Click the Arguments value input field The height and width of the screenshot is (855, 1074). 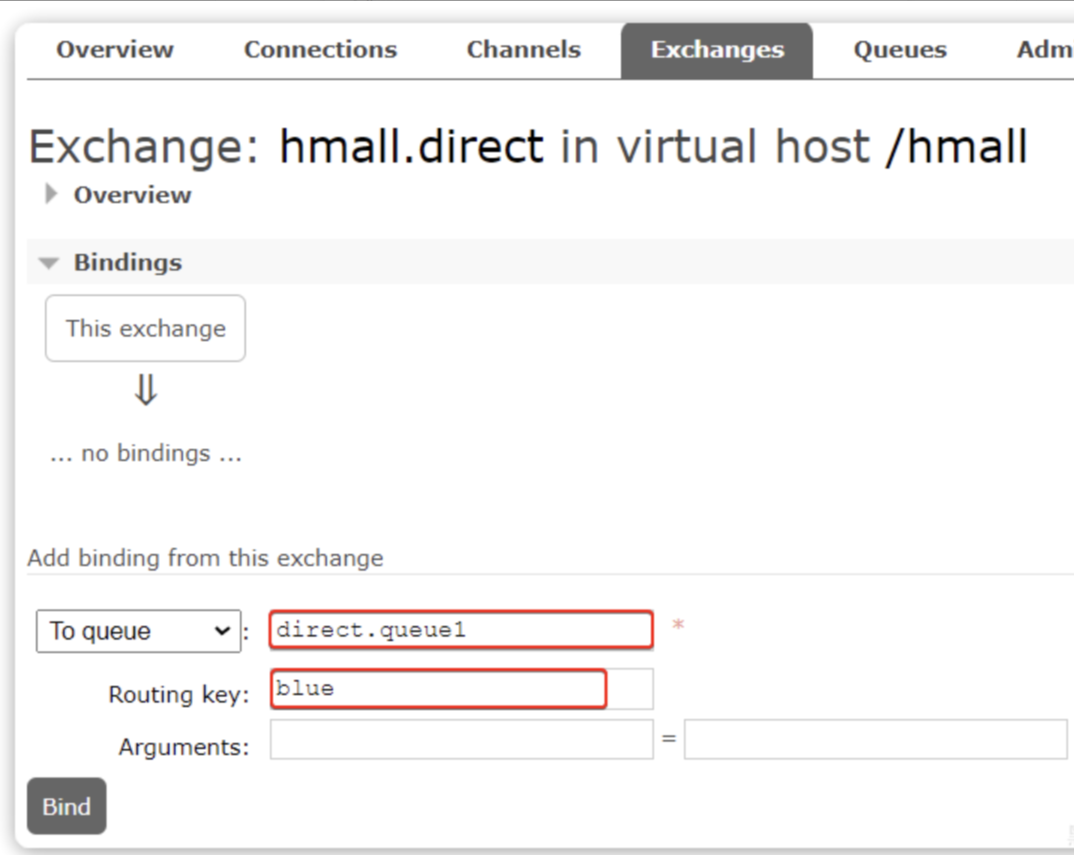tap(875, 739)
